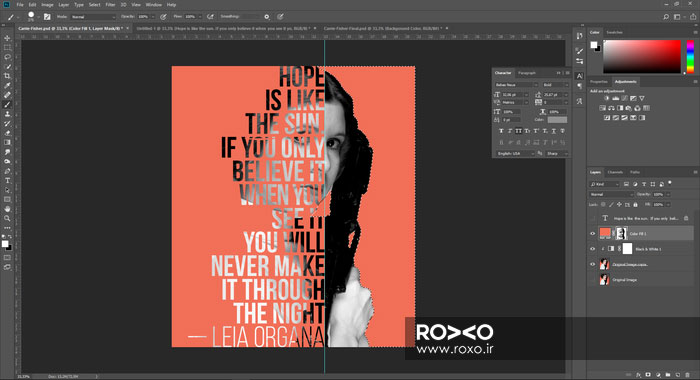This screenshot has width=700, height=380.
Task: Show the Hope is like the sun text layer
Action: [593, 218]
